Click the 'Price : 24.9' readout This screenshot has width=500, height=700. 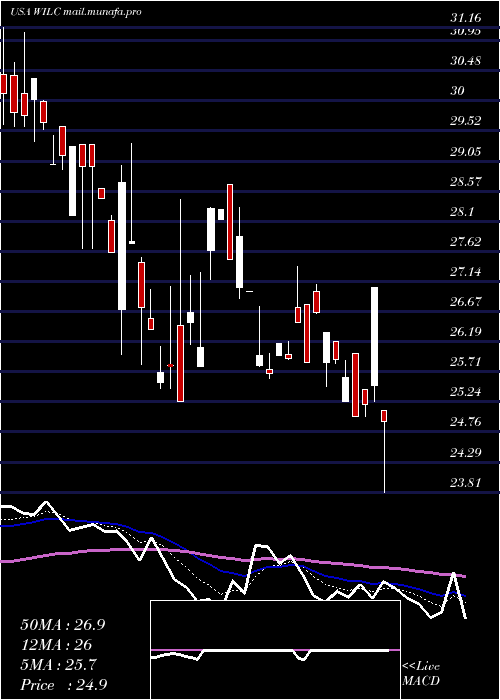click(x=64, y=685)
